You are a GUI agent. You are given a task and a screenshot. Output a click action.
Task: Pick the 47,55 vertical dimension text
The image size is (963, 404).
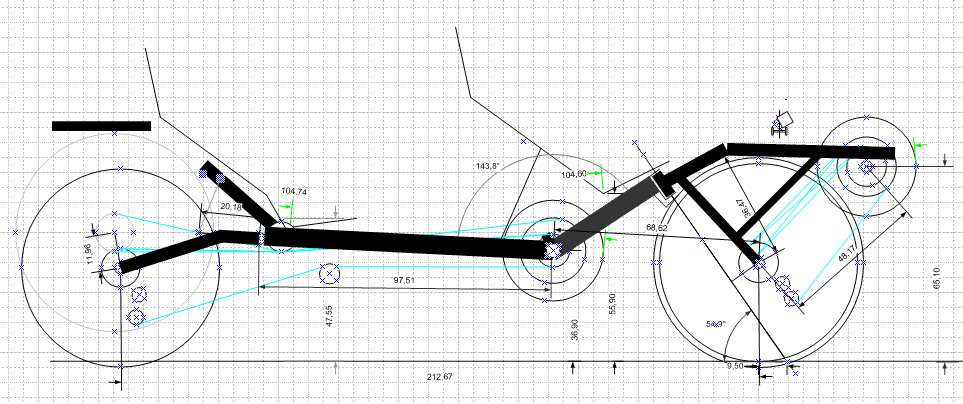coord(329,316)
